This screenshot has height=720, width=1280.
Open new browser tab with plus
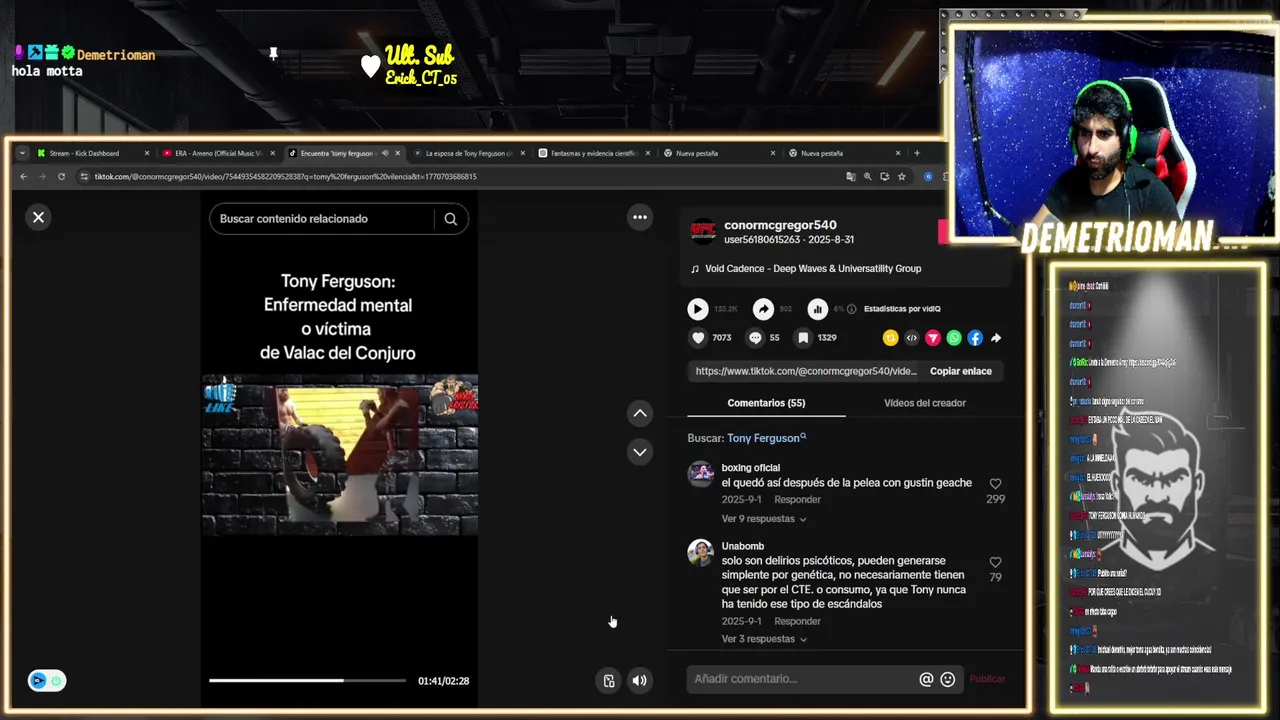[916, 153]
